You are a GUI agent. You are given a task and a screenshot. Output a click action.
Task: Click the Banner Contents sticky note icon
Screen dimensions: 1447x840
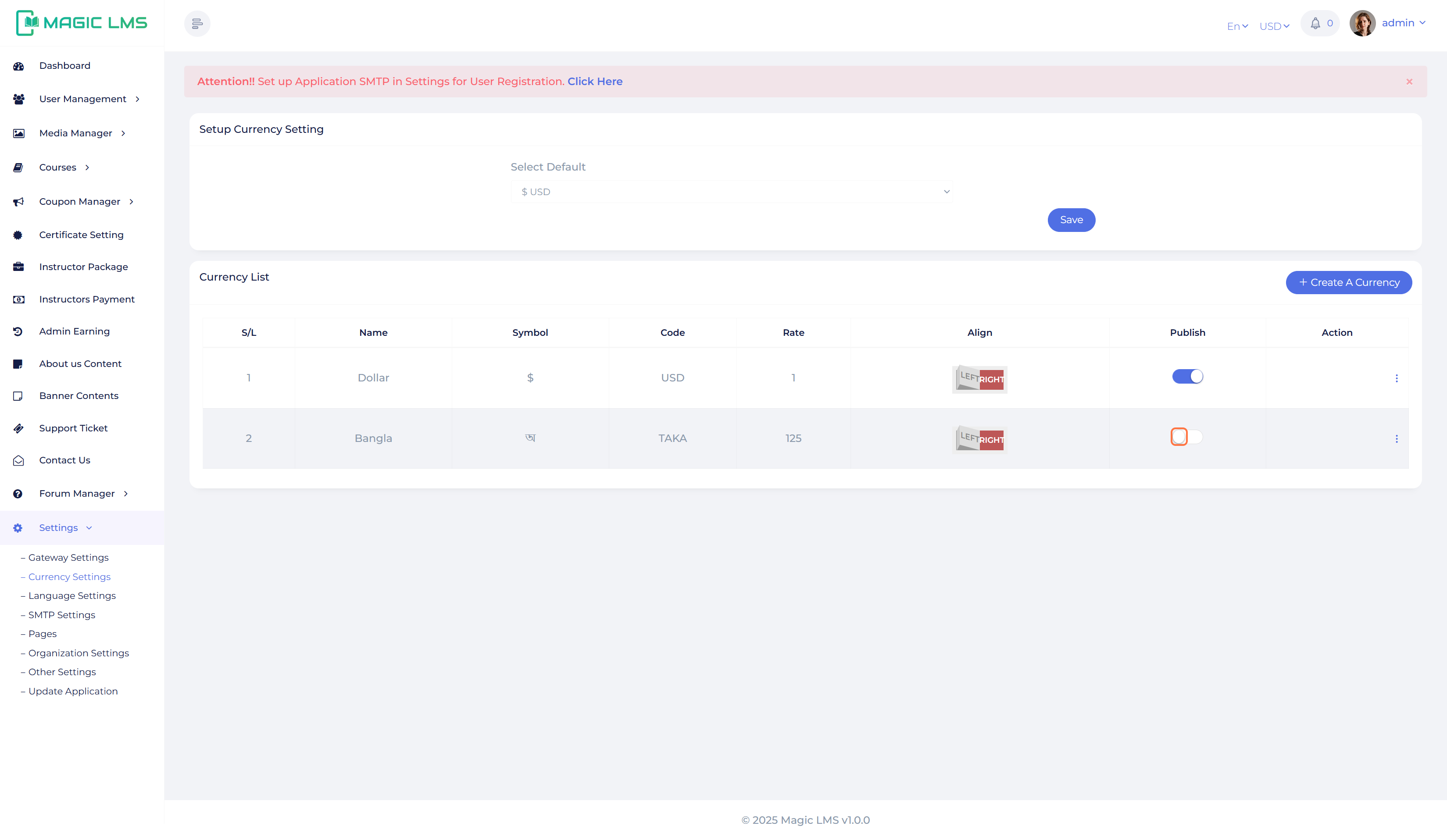pos(18,396)
